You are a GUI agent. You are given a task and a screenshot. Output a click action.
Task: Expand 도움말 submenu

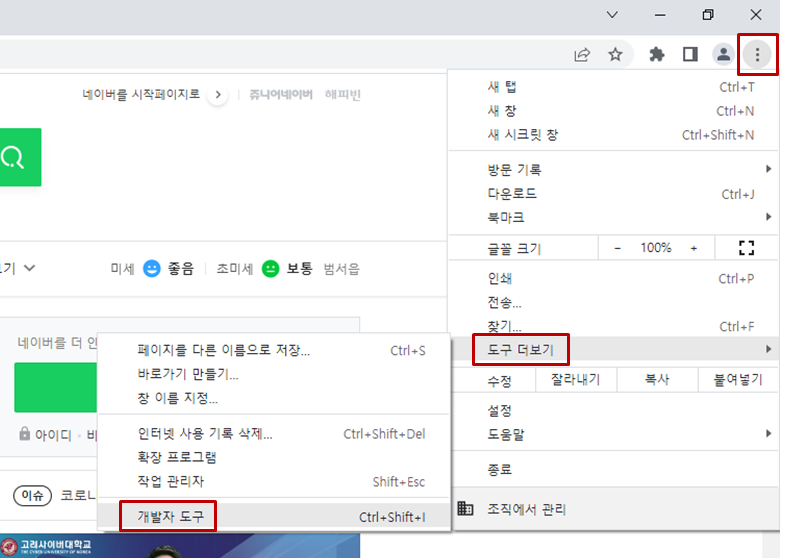click(x=614, y=435)
